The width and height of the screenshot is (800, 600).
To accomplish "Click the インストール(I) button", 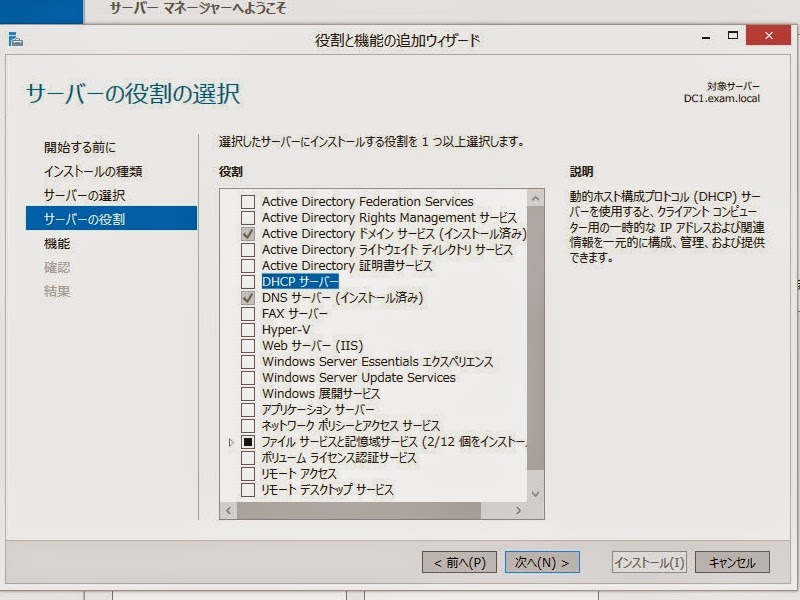I will coord(649,562).
